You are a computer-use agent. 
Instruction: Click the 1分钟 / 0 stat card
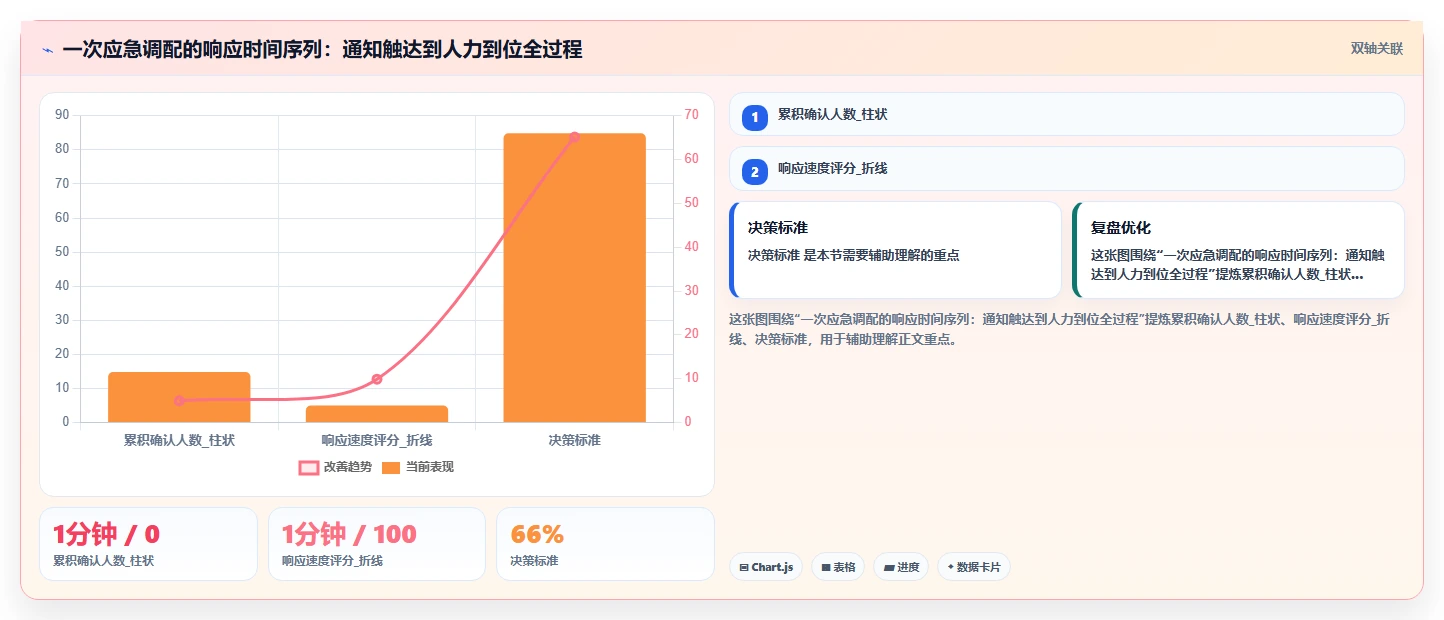click(x=148, y=544)
